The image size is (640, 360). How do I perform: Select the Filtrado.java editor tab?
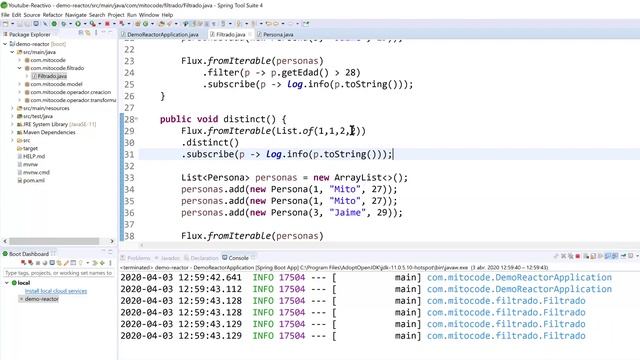pos(231,35)
